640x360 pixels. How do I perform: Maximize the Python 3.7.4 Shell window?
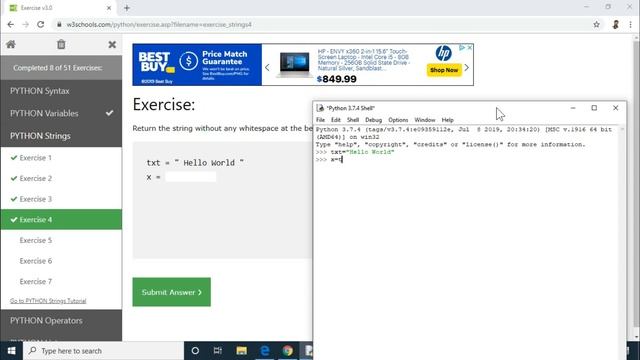click(x=594, y=108)
